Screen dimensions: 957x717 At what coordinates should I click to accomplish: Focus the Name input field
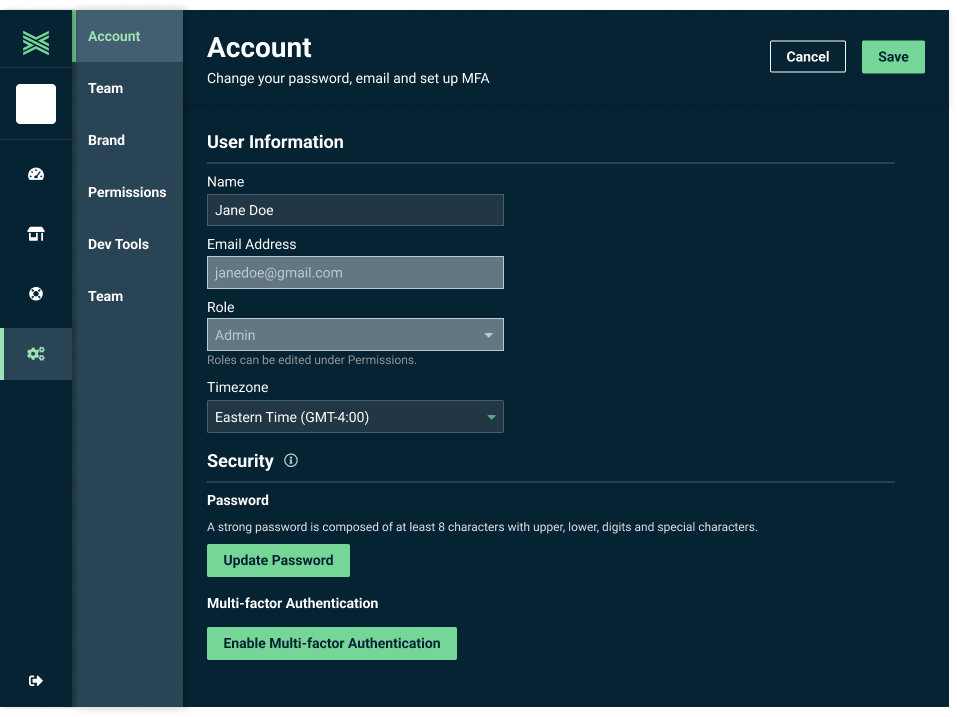coord(355,210)
